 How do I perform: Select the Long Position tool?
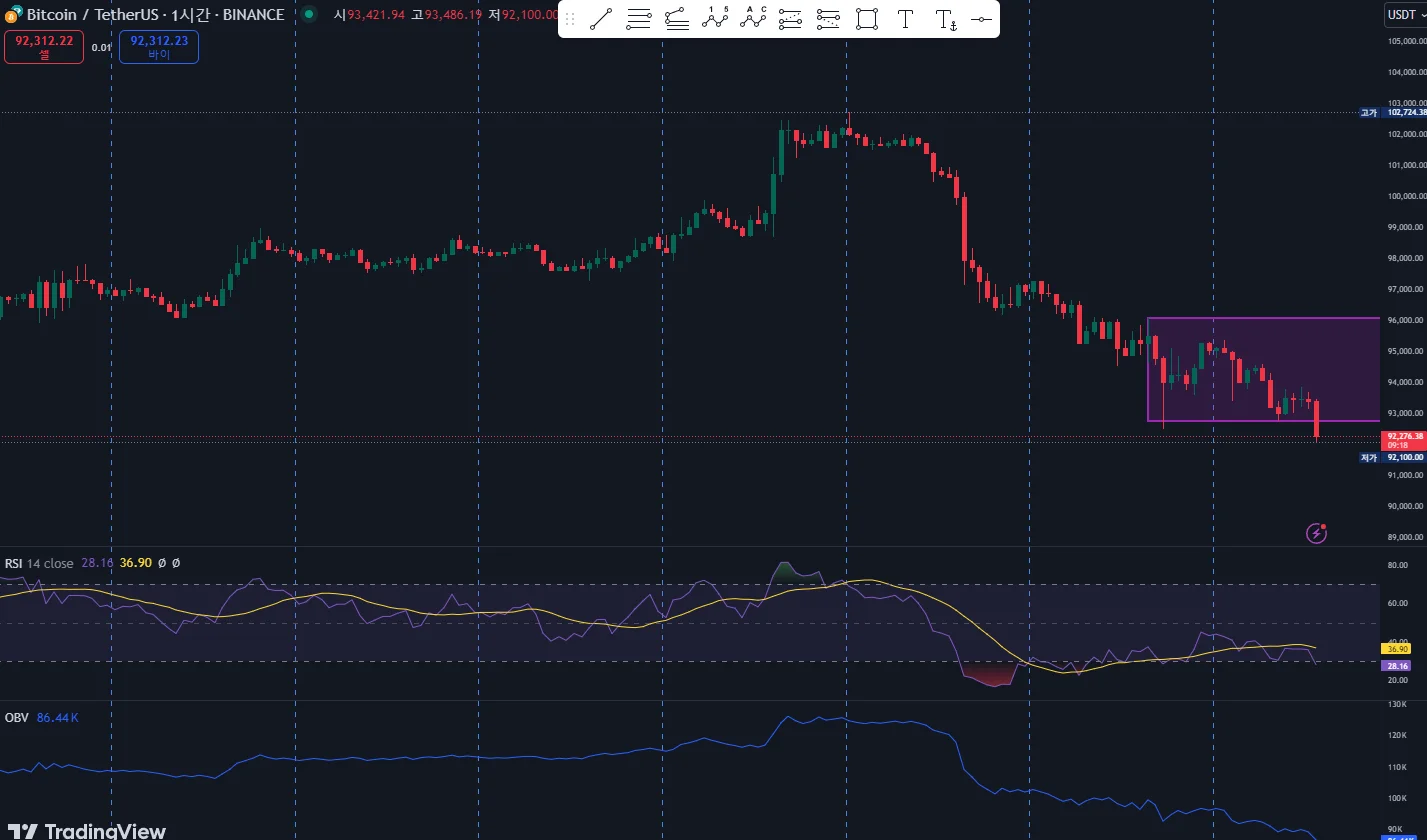(x=790, y=19)
